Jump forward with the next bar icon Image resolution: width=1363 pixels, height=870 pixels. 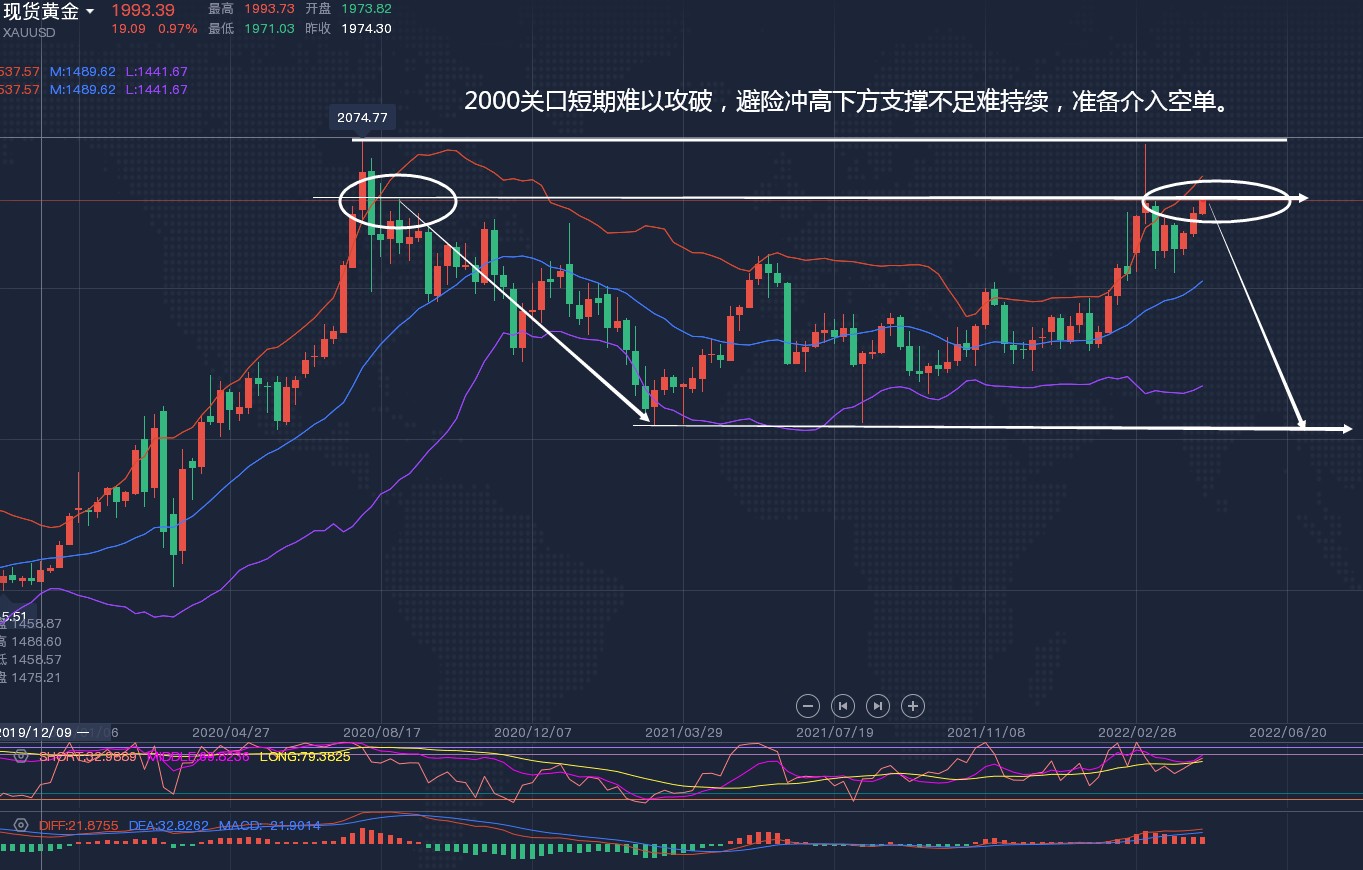(877, 706)
